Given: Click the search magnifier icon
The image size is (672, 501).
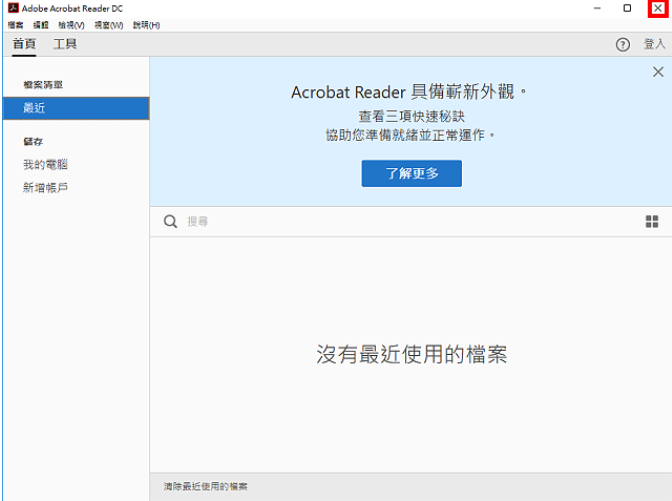Looking at the screenshot, I should coord(170,222).
